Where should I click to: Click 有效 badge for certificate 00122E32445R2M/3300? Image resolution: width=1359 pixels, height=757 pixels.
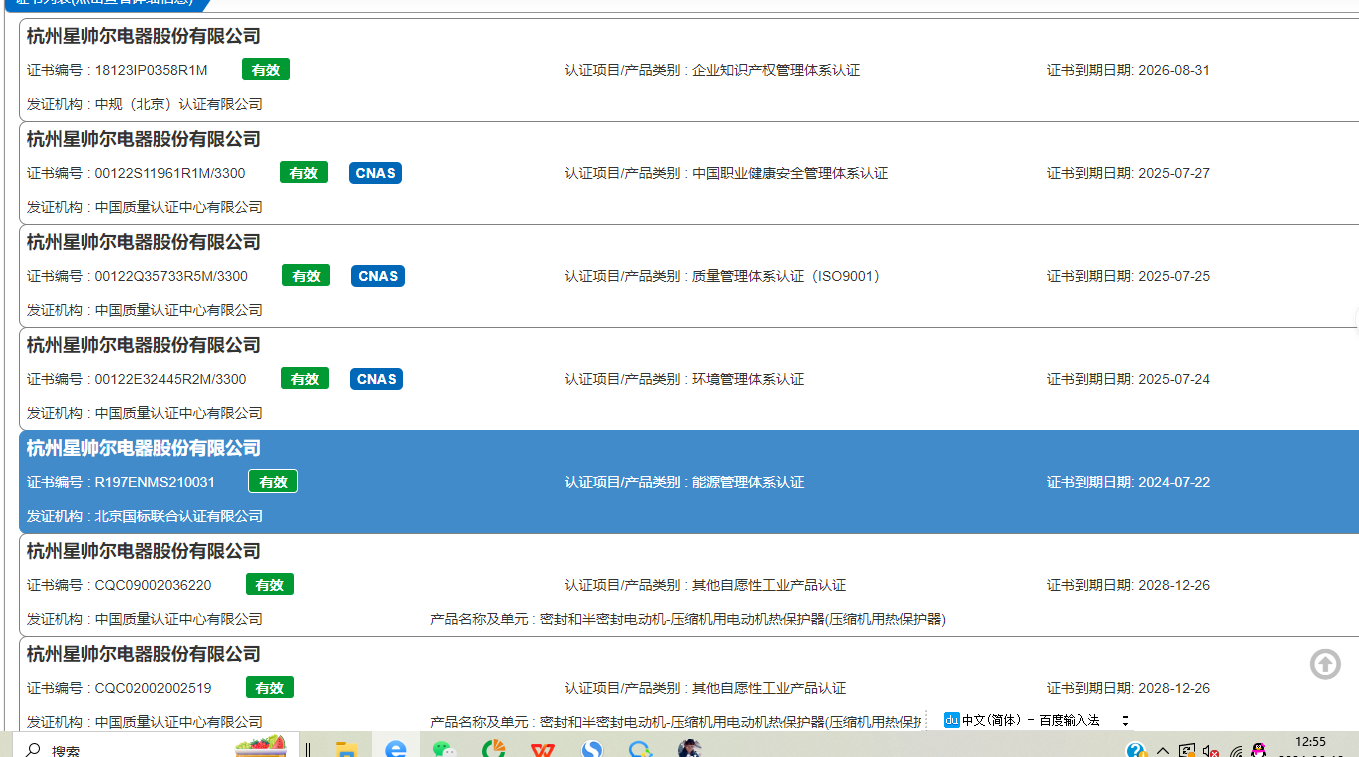click(305, 379)
